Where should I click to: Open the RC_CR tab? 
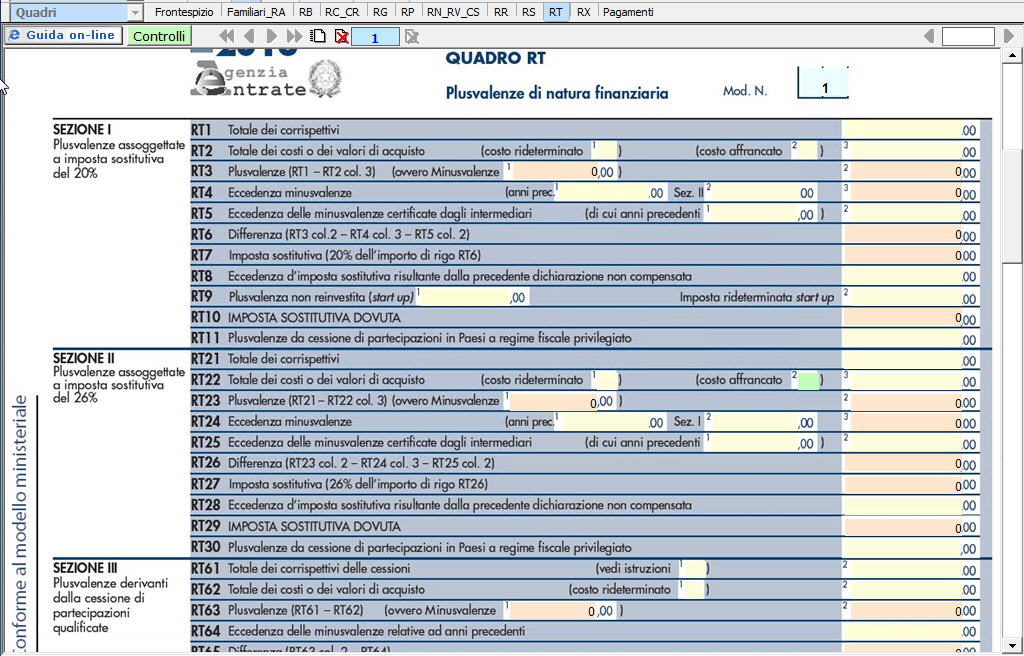[342, 12]
